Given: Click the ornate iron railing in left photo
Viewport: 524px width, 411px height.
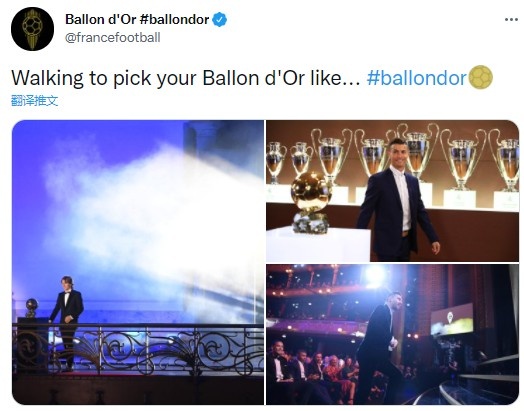Looking at the screenshot, I should [138, 349].
